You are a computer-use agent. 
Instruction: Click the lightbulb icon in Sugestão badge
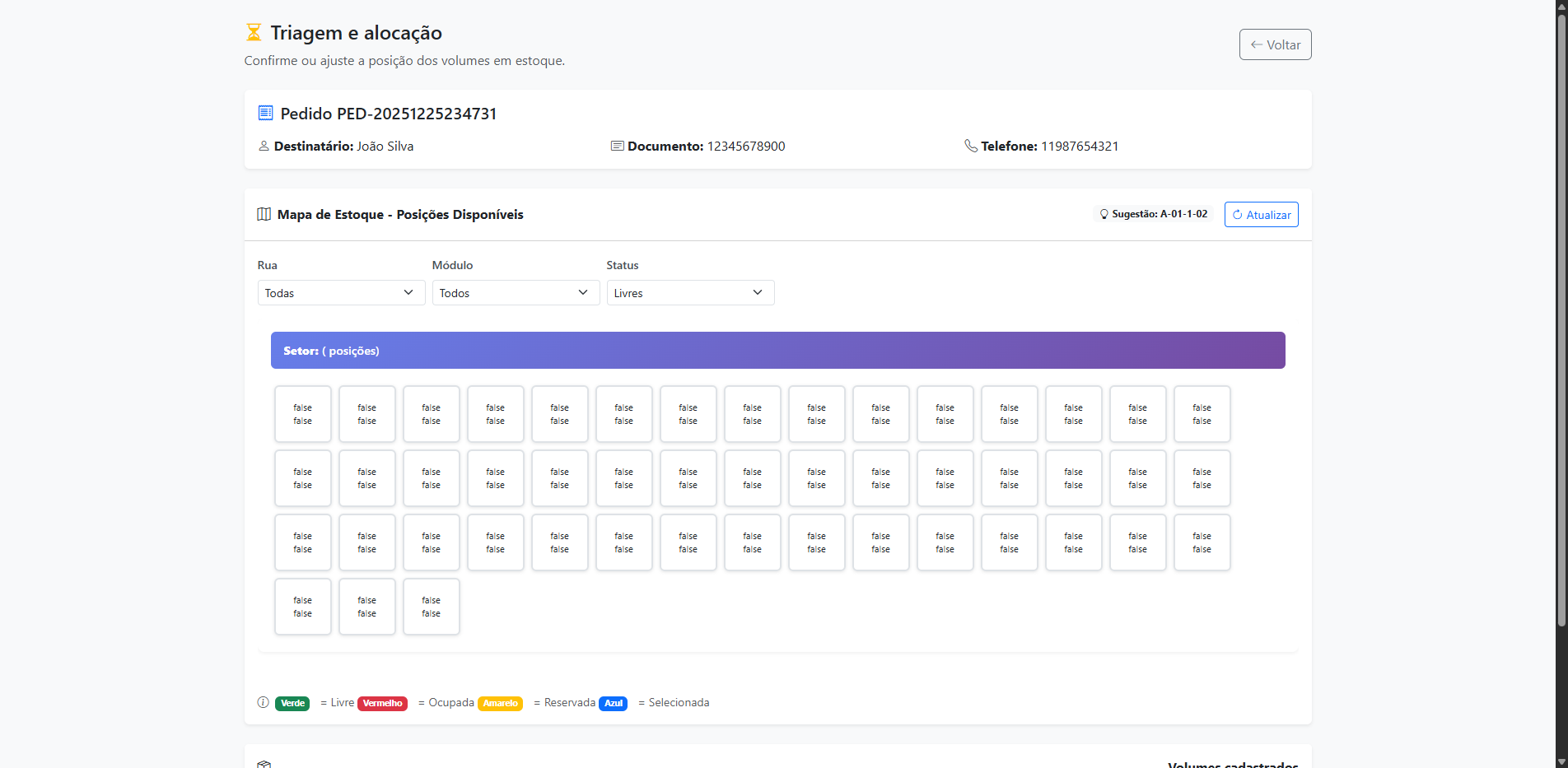(x=1104, y=214)
